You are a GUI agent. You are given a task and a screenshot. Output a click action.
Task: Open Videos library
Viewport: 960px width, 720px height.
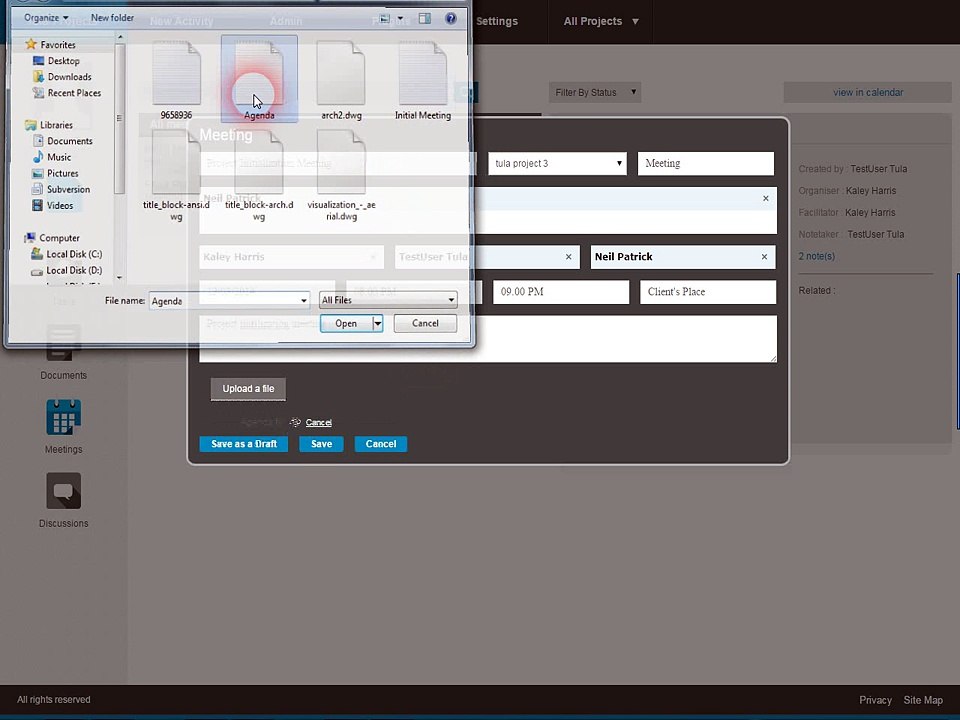pos(59,205)
